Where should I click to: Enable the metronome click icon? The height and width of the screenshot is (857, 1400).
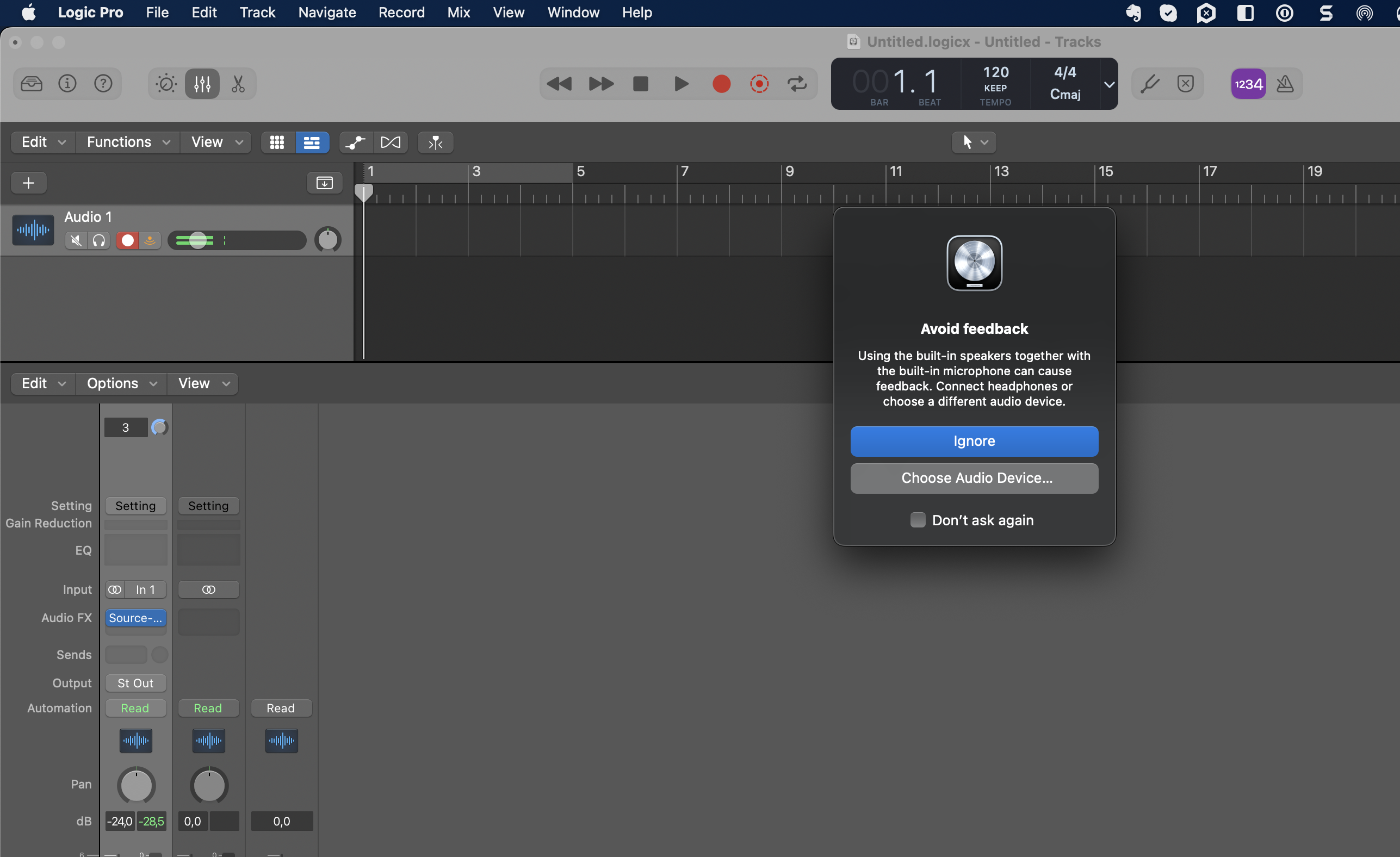tap(1285, 84)
